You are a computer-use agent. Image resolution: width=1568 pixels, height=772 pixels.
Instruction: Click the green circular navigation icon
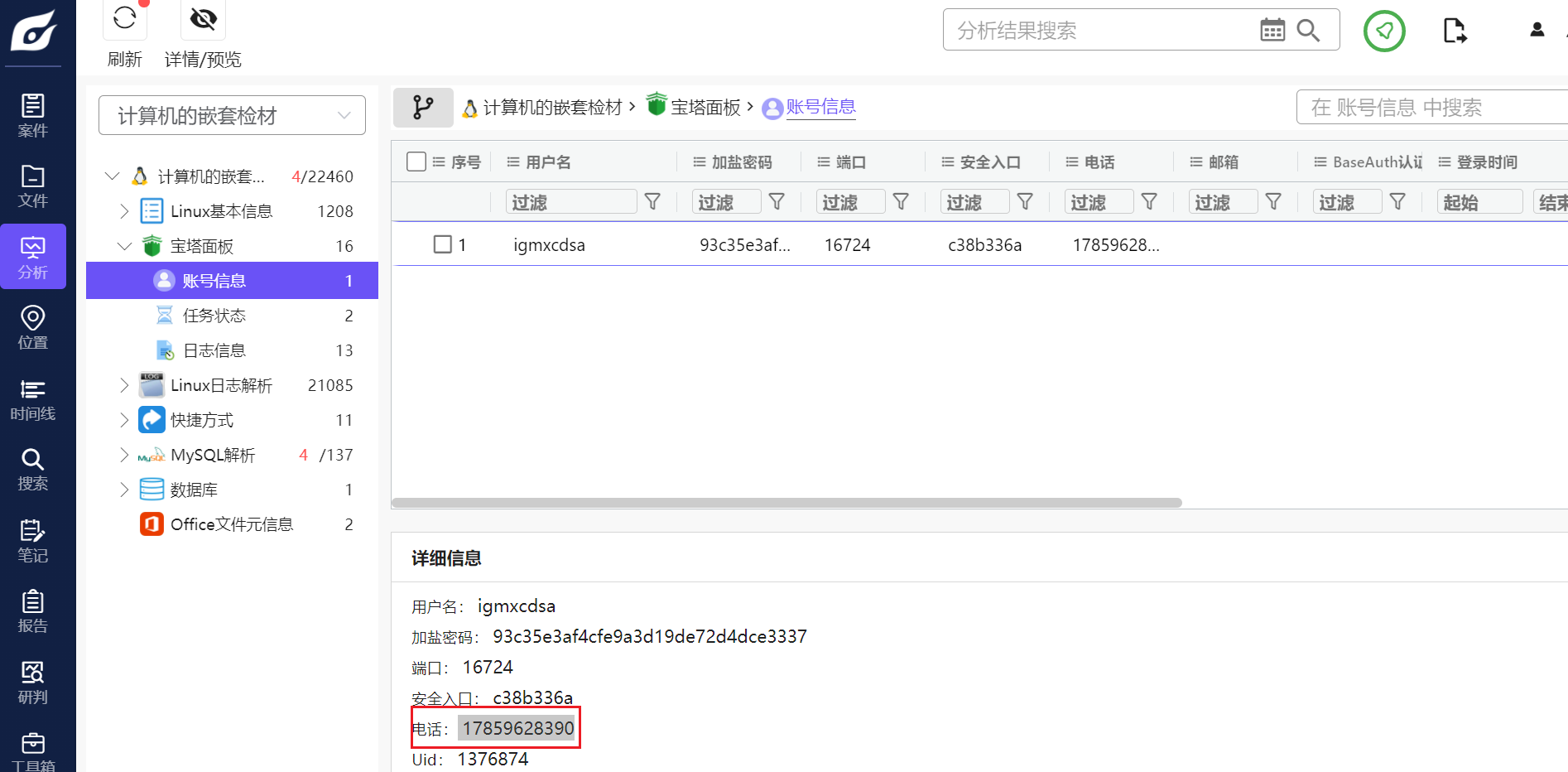click(1384, 31)
